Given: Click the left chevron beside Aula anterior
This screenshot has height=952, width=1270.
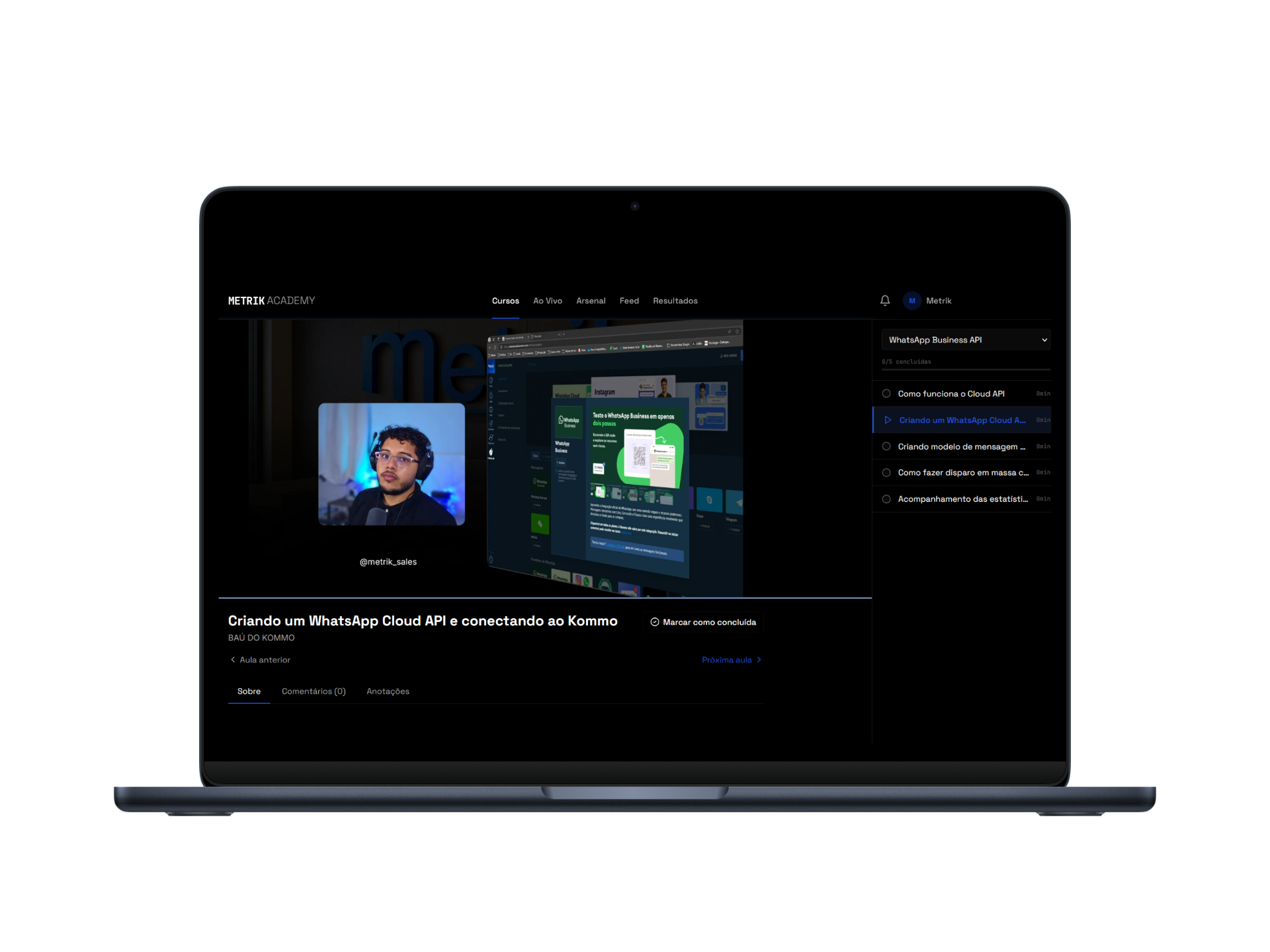Looking at the screenshot, I should (233, 660).
